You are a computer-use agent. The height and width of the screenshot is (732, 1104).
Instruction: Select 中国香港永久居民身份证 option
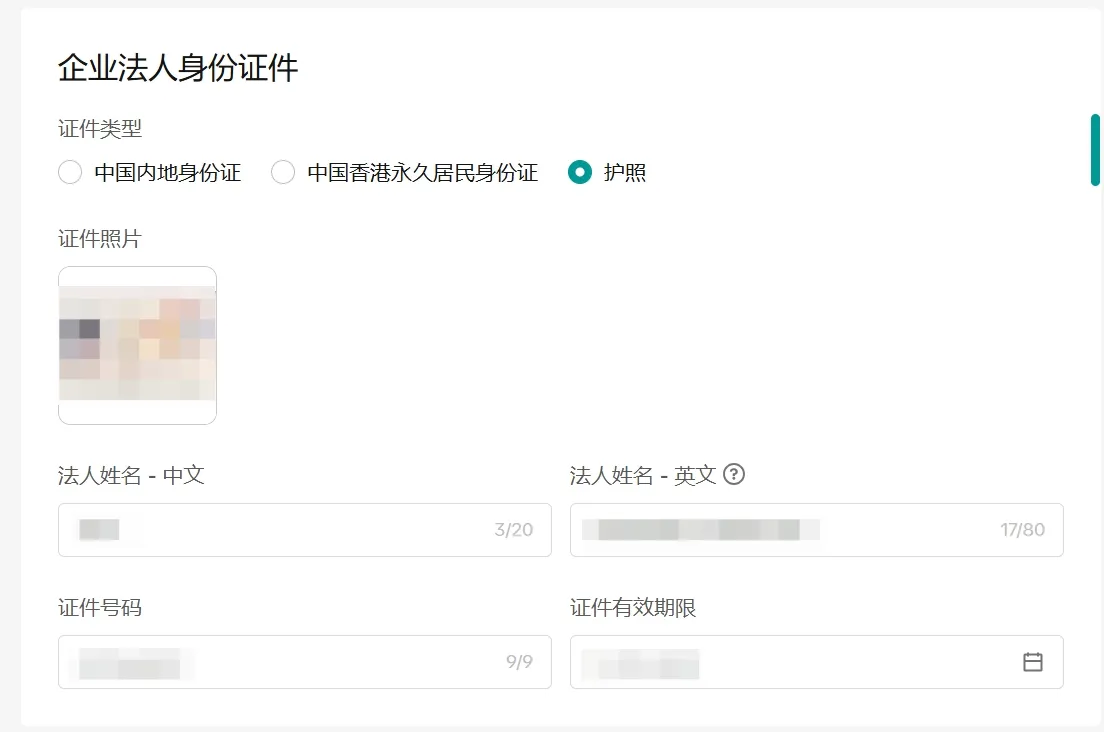click(x=282, y=172)
